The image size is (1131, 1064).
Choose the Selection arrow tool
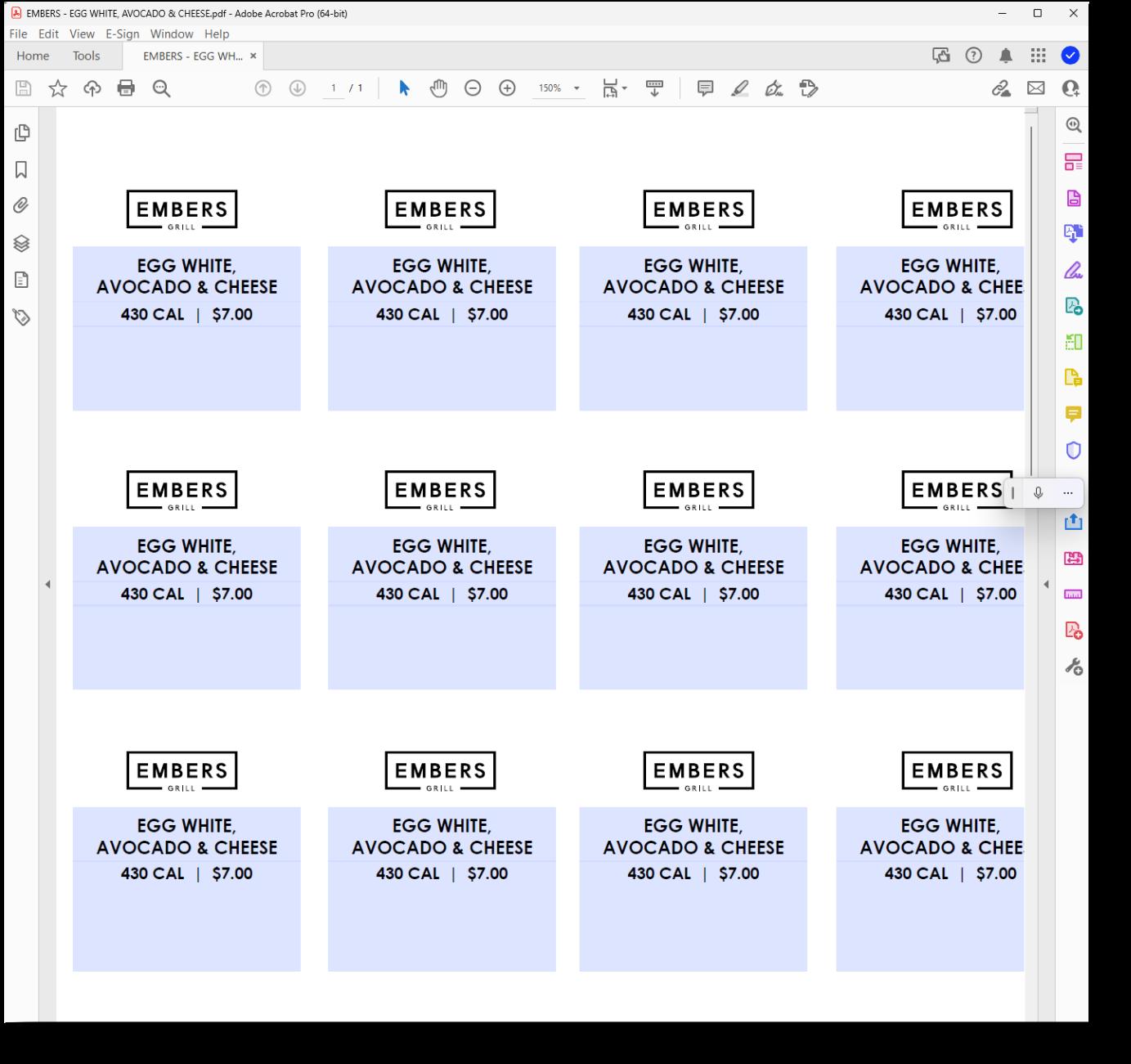404,88
